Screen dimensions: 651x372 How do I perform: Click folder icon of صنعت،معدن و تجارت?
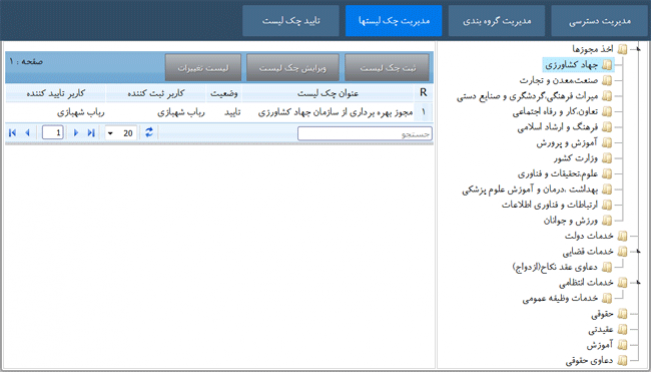click(607, 81)
